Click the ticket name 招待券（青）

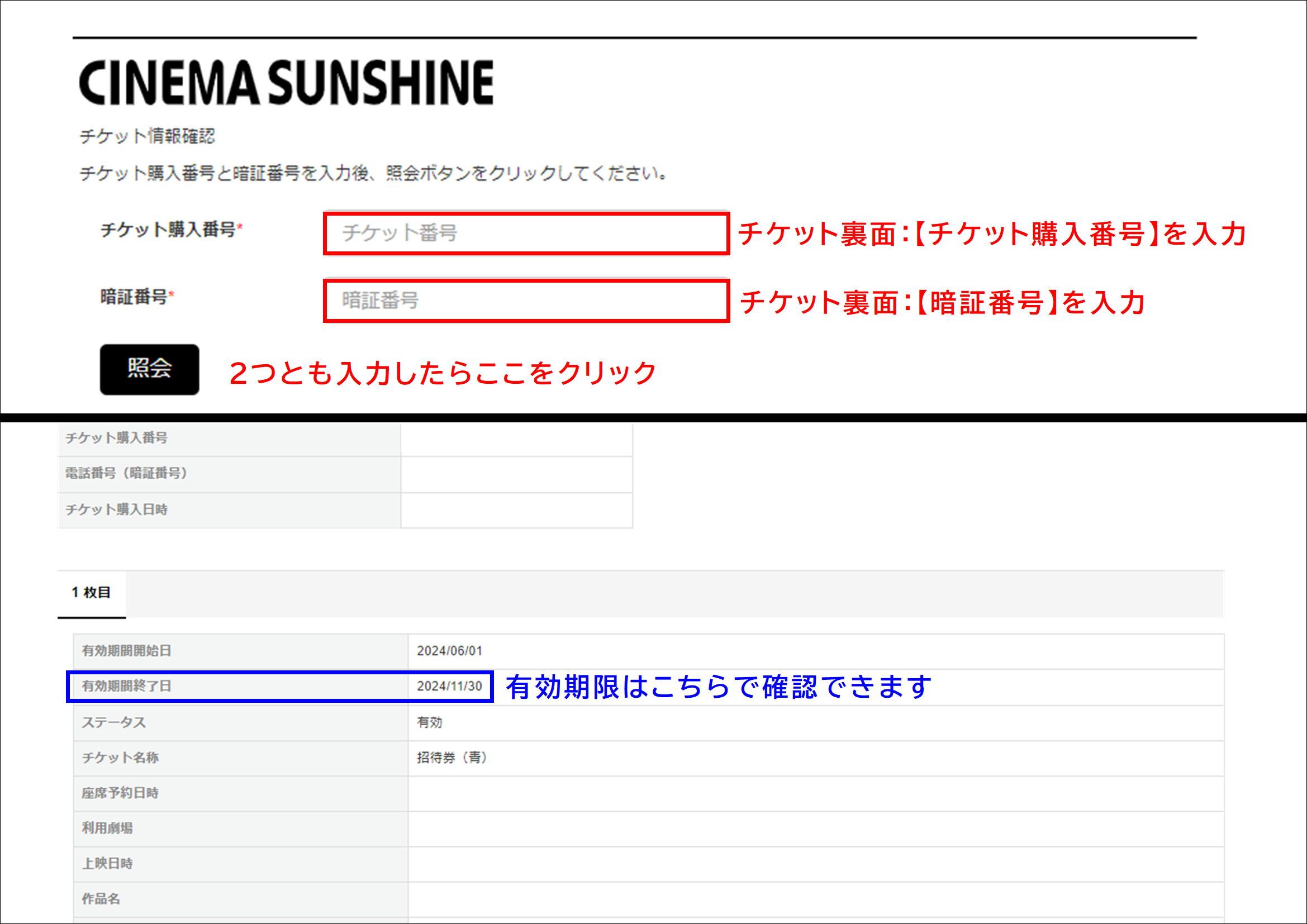453,758
